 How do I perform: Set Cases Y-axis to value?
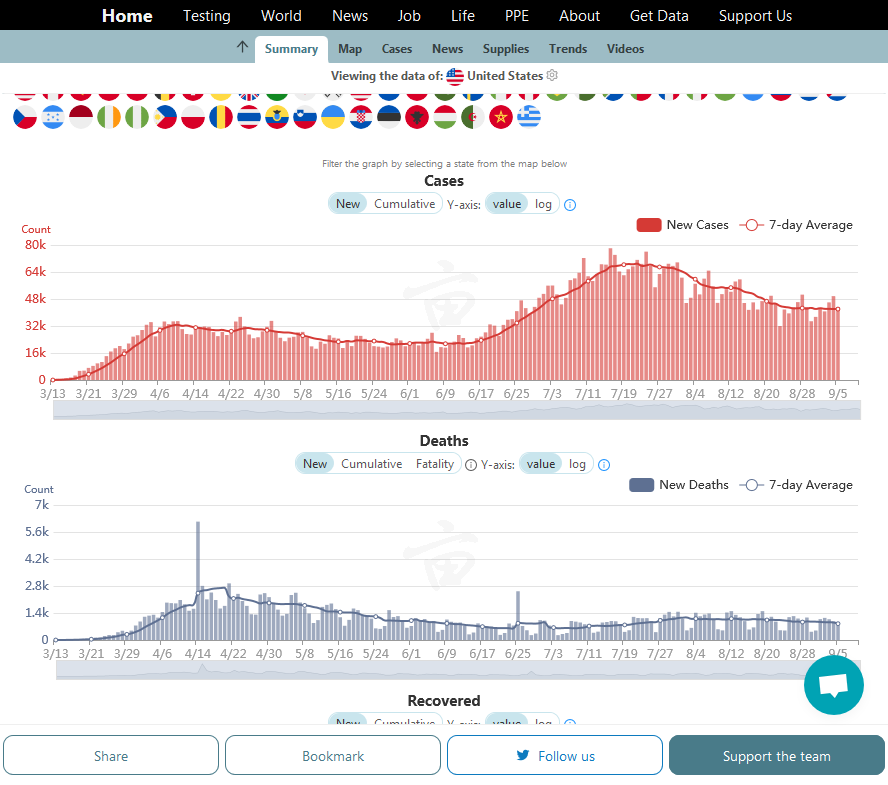506,204
